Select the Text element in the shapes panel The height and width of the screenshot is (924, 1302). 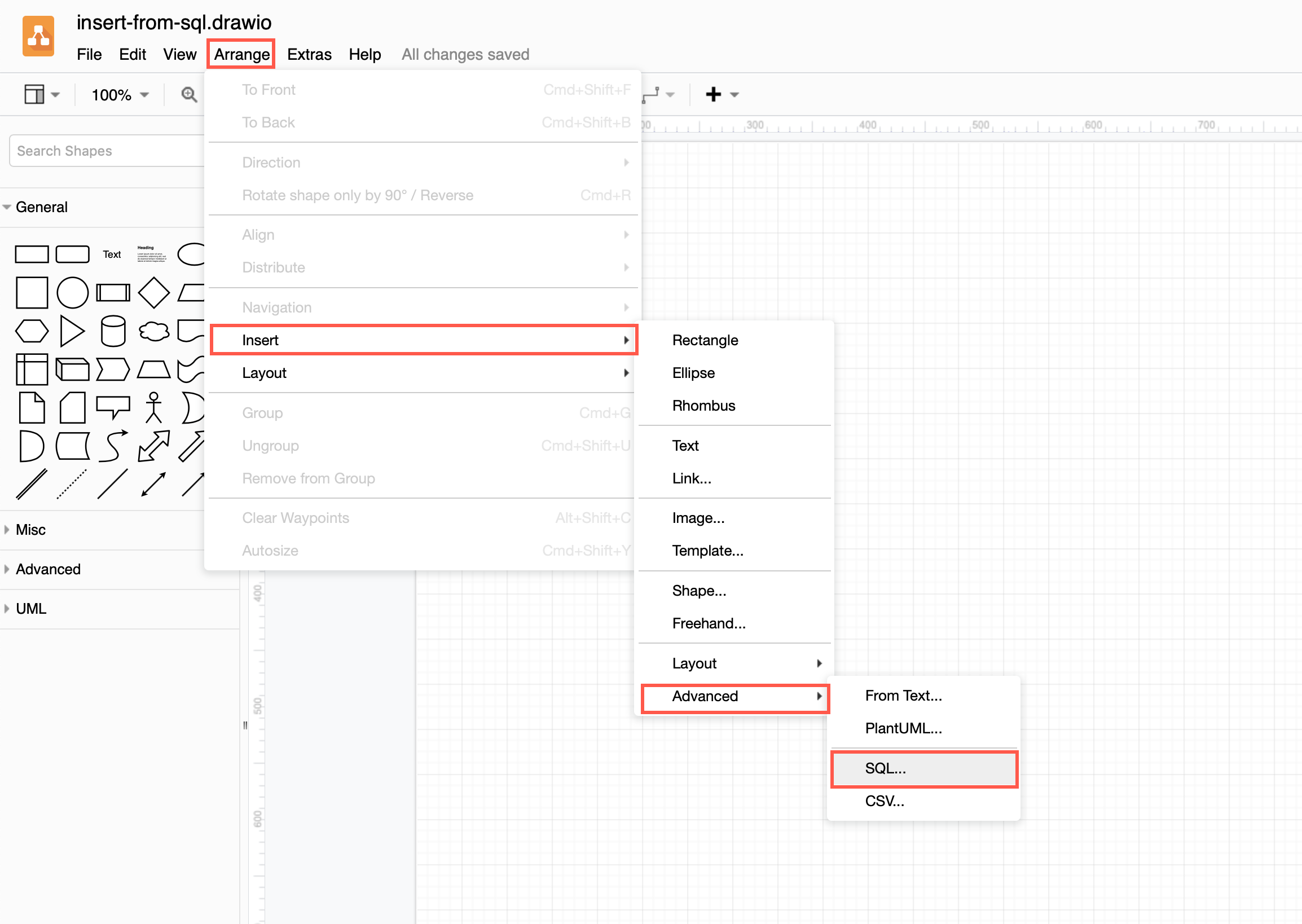coord(112,254)
